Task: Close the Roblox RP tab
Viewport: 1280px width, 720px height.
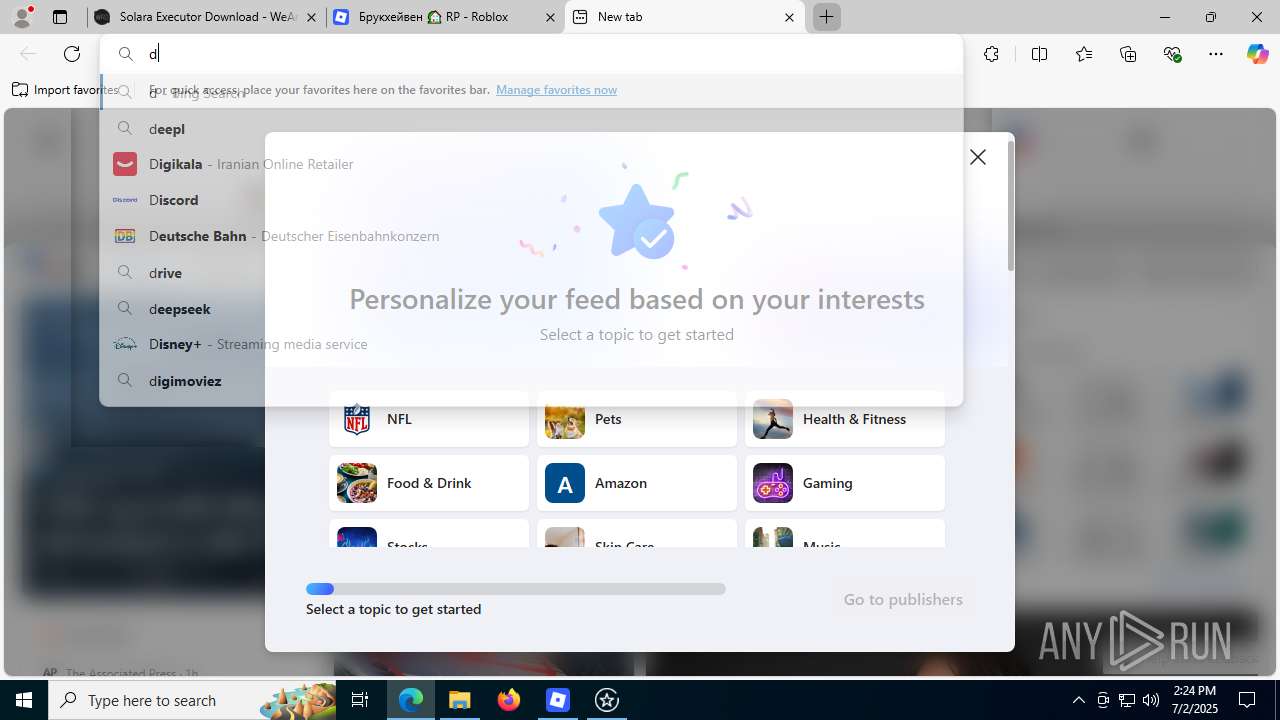Action: [550, 17]
